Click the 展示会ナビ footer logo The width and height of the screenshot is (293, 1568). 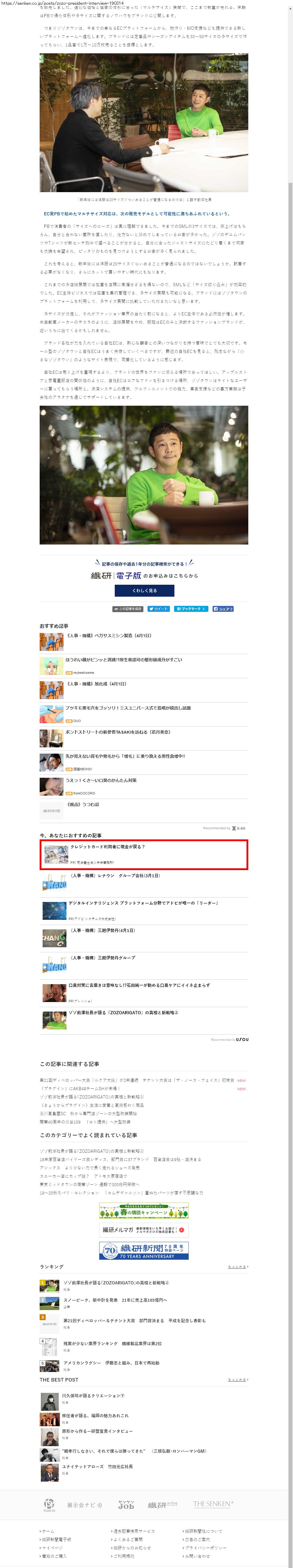pos(84,1505)
